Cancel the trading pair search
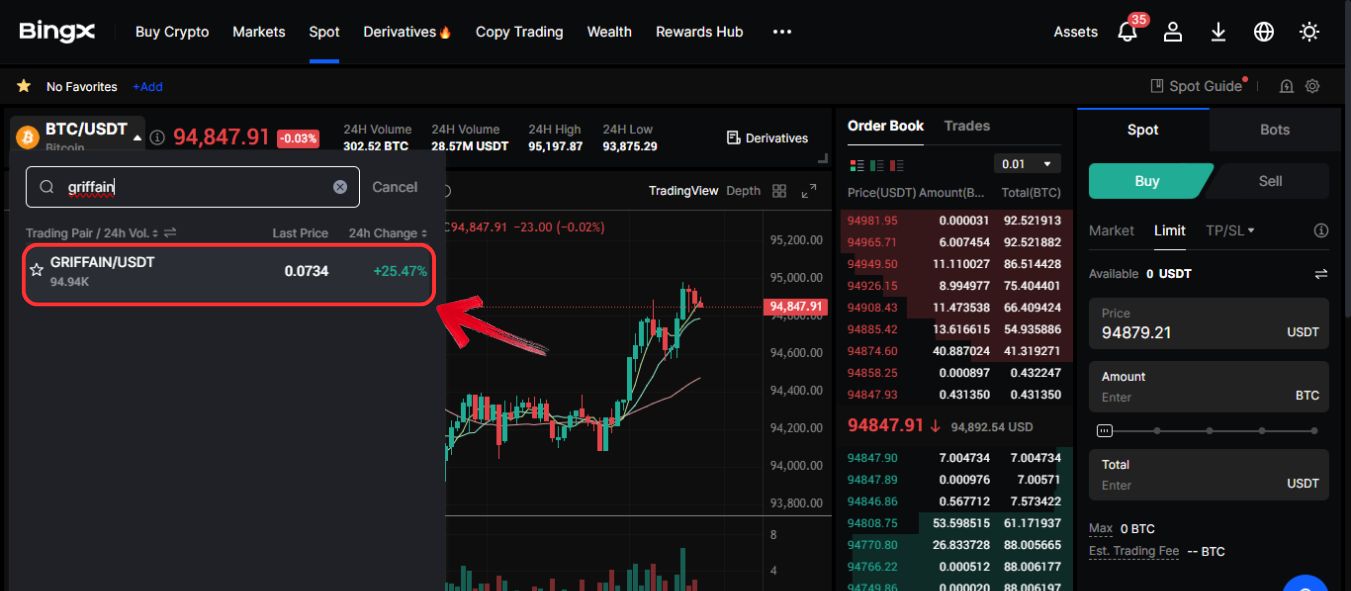The width and height of the screenshot is (1351, 591). [x=395, y=187]
